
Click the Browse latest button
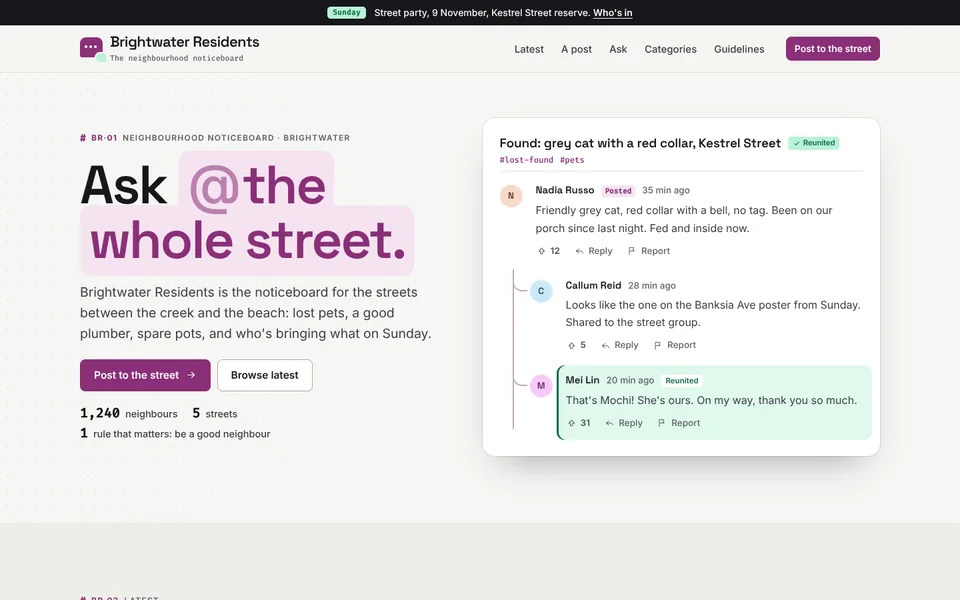(x=264, y=375)
